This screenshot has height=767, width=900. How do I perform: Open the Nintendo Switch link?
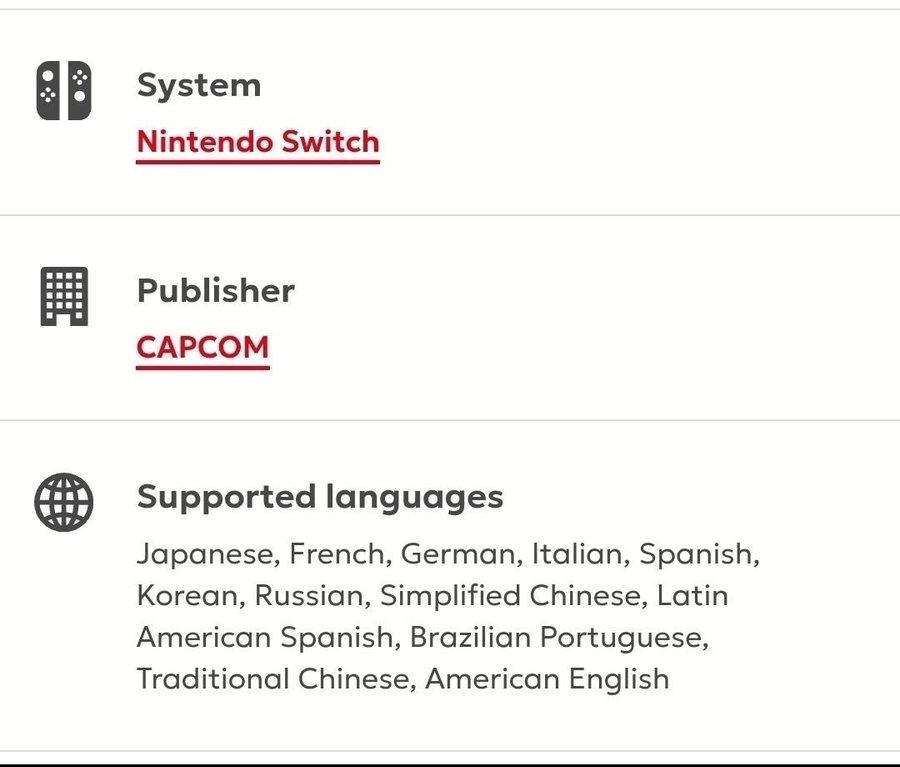click(x=258, y=142)
